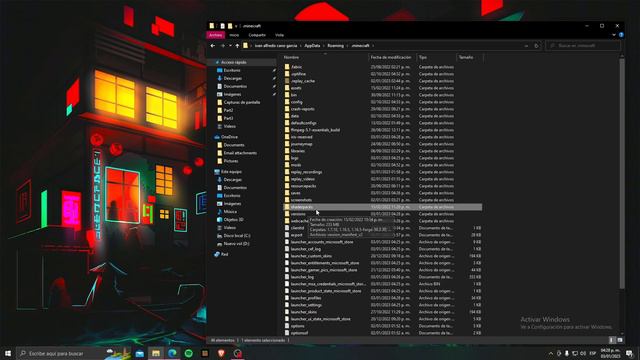The height and width of the screenshot is (360, 640).
Task: Sort by Tipo column header
Action: tap(422, 58)
